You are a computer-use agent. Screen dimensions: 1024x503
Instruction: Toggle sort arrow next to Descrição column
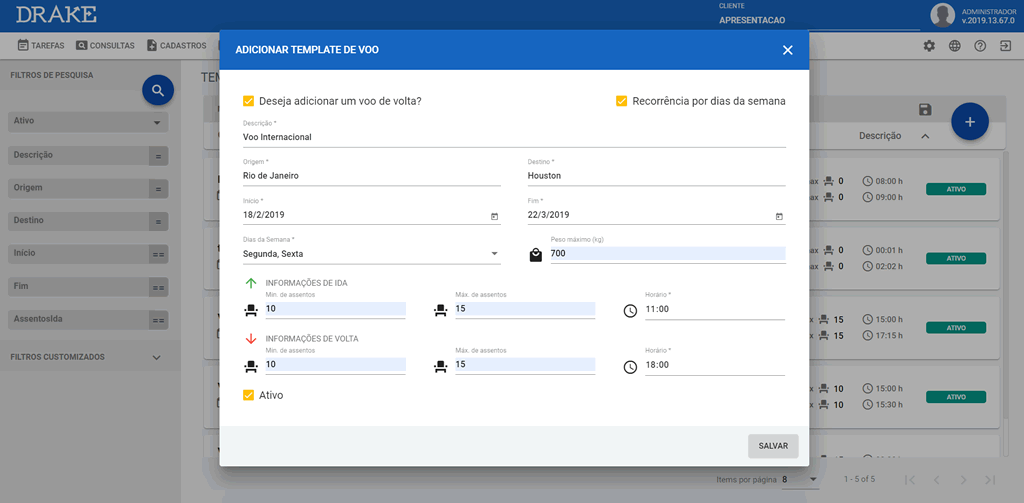924,137
